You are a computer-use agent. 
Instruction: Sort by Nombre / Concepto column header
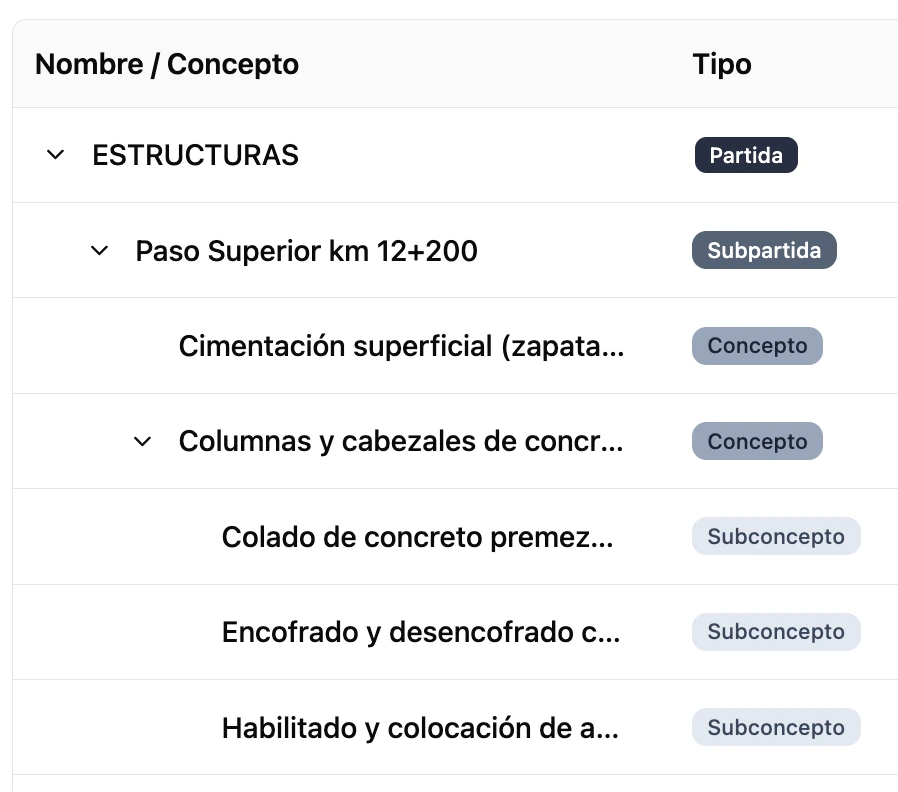tap(167, 64)
